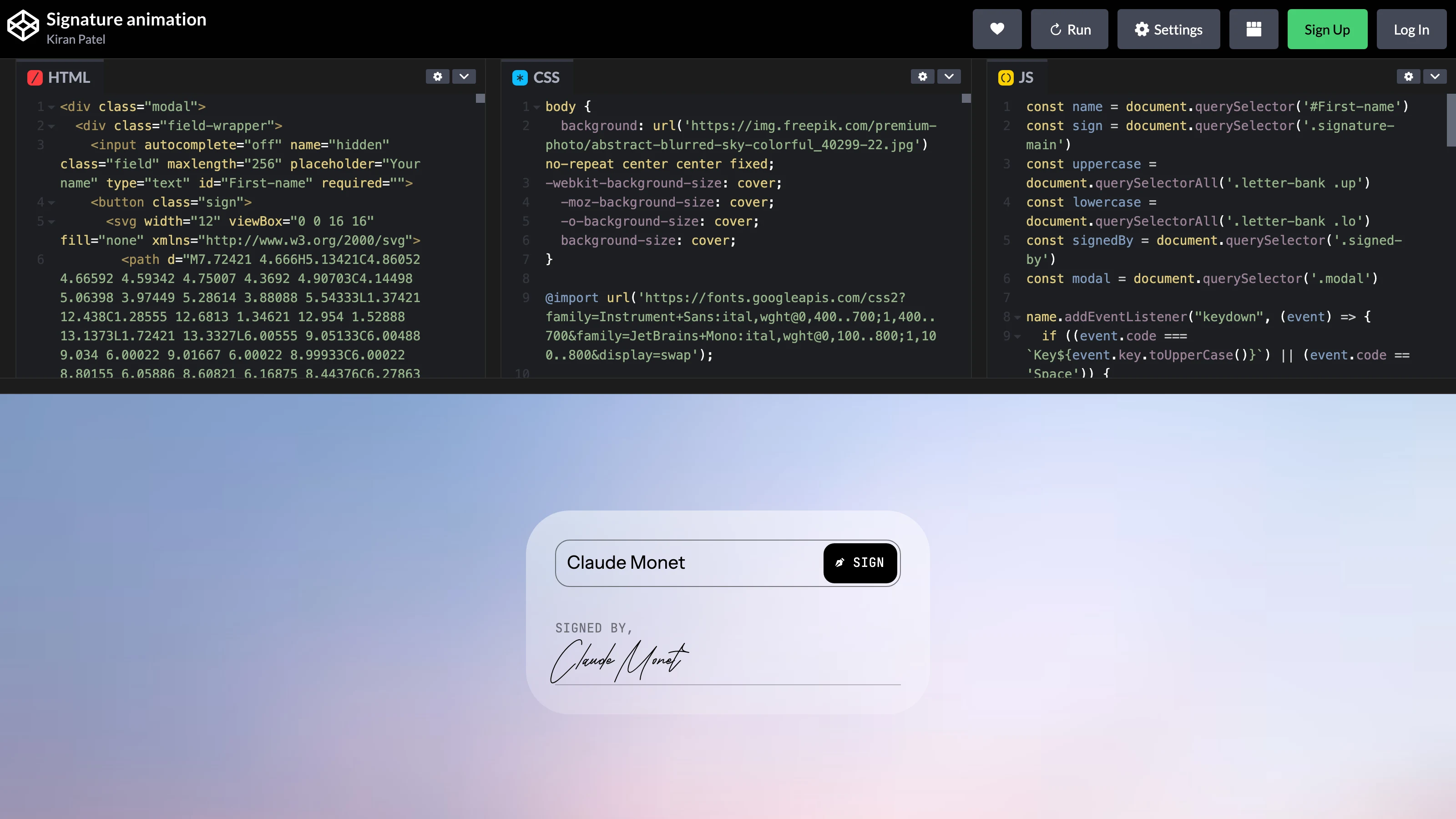Screen dimensions: 1456x819
Task: Select the HTML editor tab
Action: 59,77
